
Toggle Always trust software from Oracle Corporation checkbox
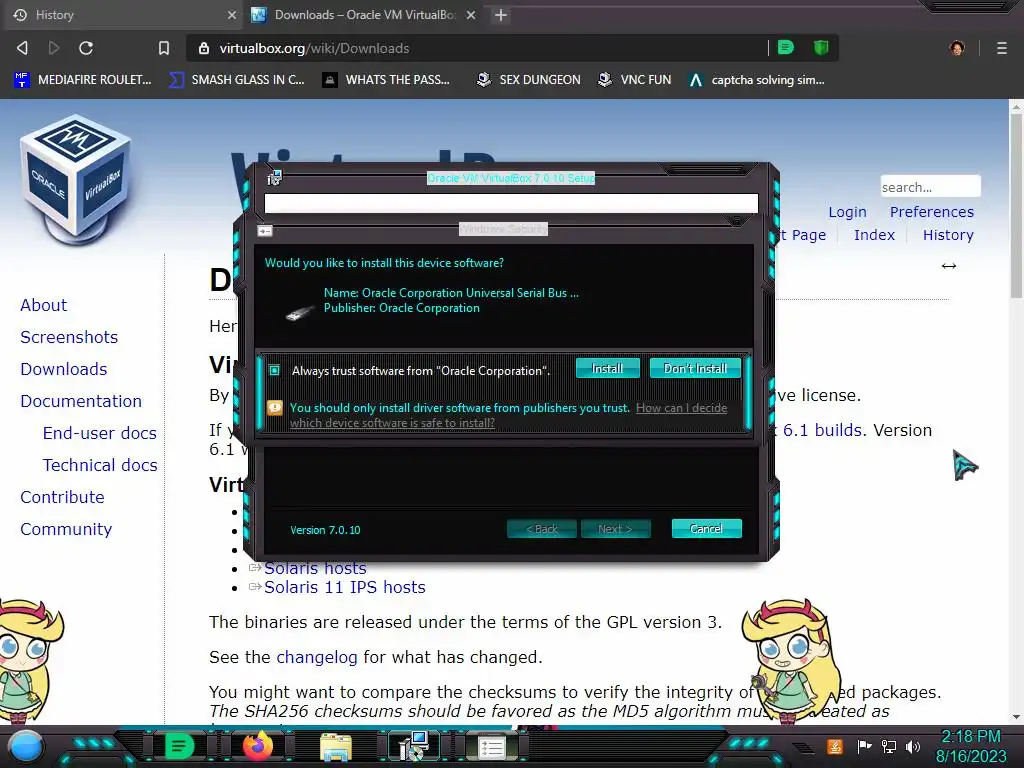point(275,370)
